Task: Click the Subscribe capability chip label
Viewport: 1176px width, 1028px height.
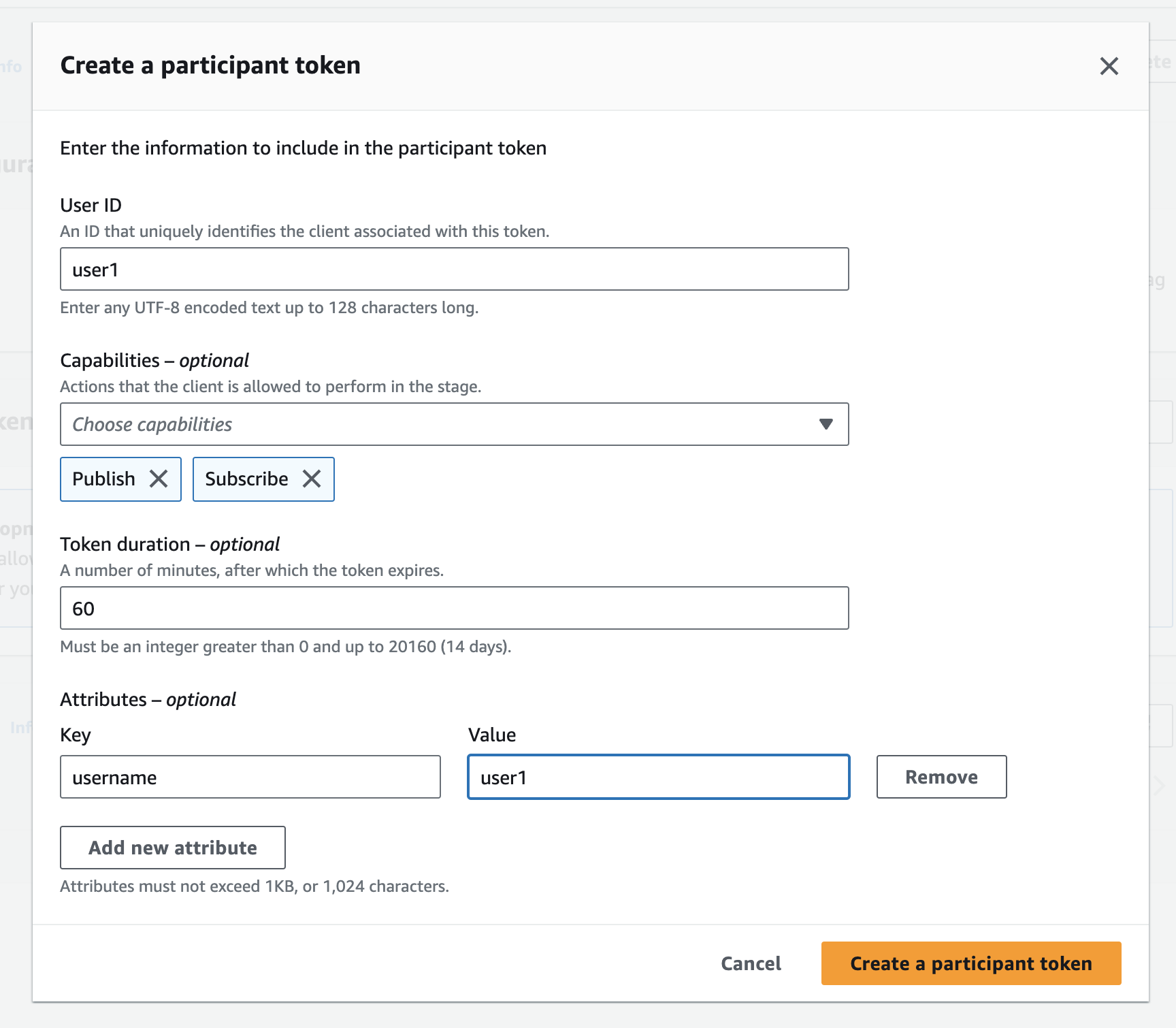Action: [246, 479]
